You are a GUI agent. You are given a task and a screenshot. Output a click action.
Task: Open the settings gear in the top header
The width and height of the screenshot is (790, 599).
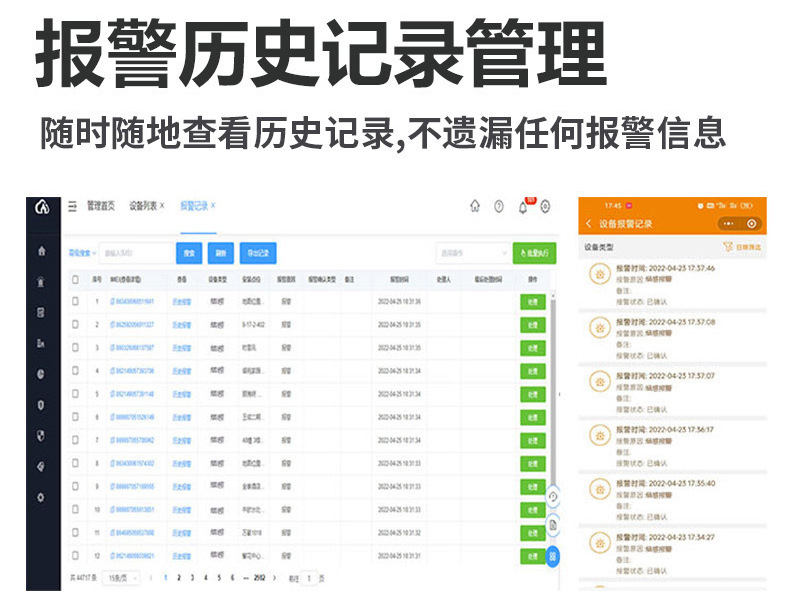coord(545,206)
